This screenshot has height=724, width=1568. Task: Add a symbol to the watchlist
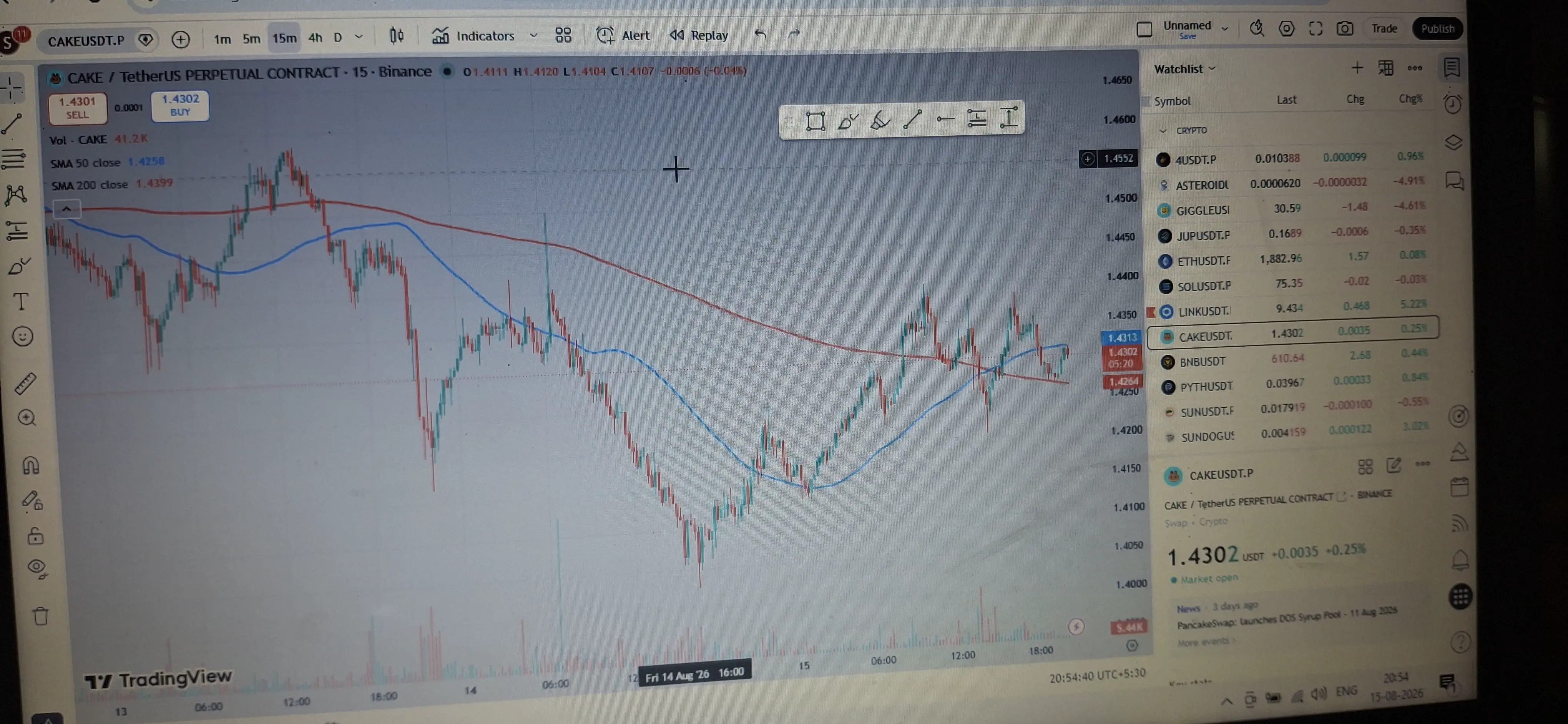point(1357,68)
